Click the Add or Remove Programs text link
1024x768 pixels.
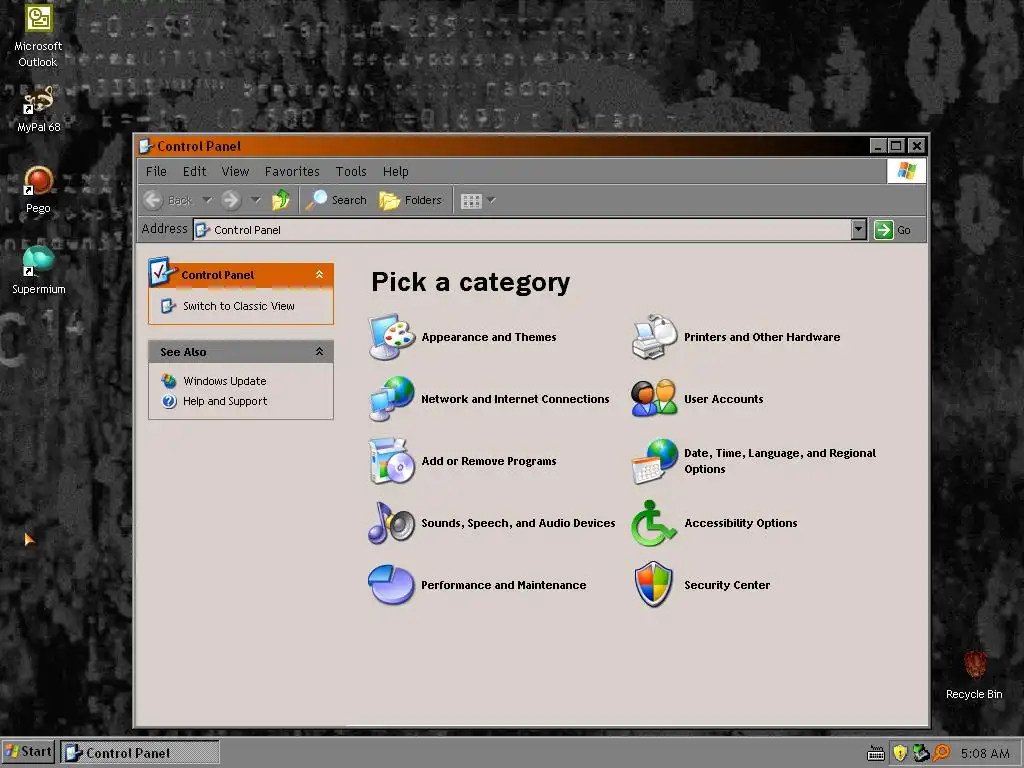[488, 461]
